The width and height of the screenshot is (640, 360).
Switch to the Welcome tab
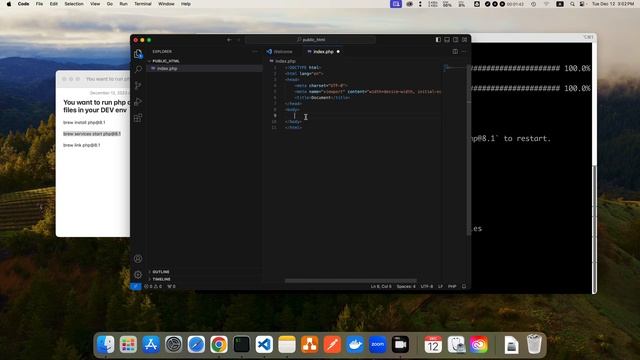280,51
